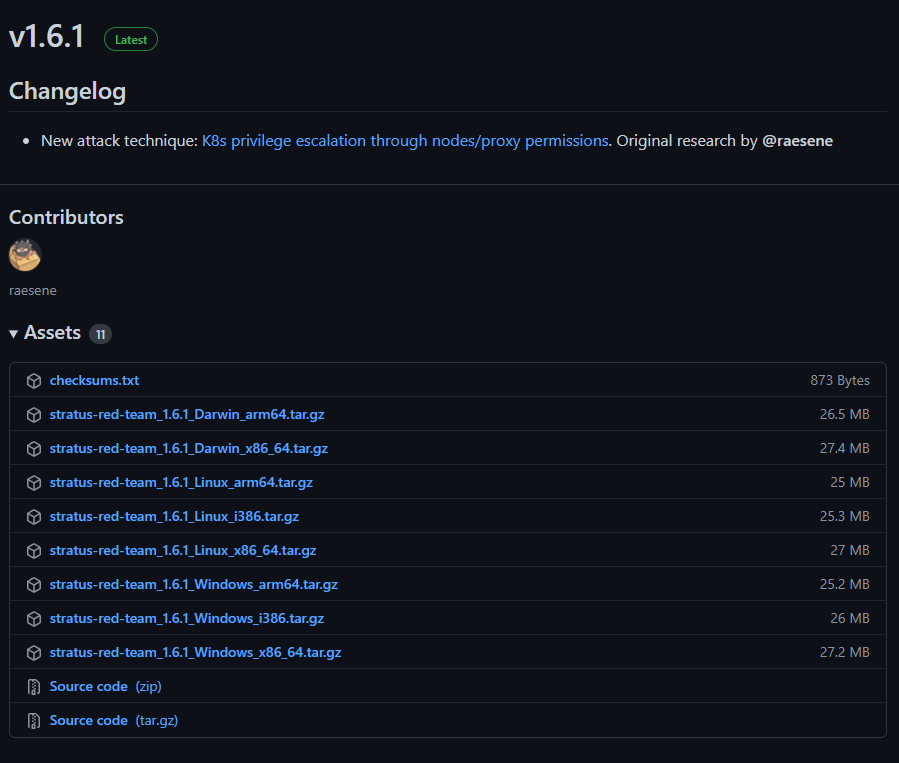Click the 26 MB size text
Screen dimensions: 899x763
click(x=850, y=619)
